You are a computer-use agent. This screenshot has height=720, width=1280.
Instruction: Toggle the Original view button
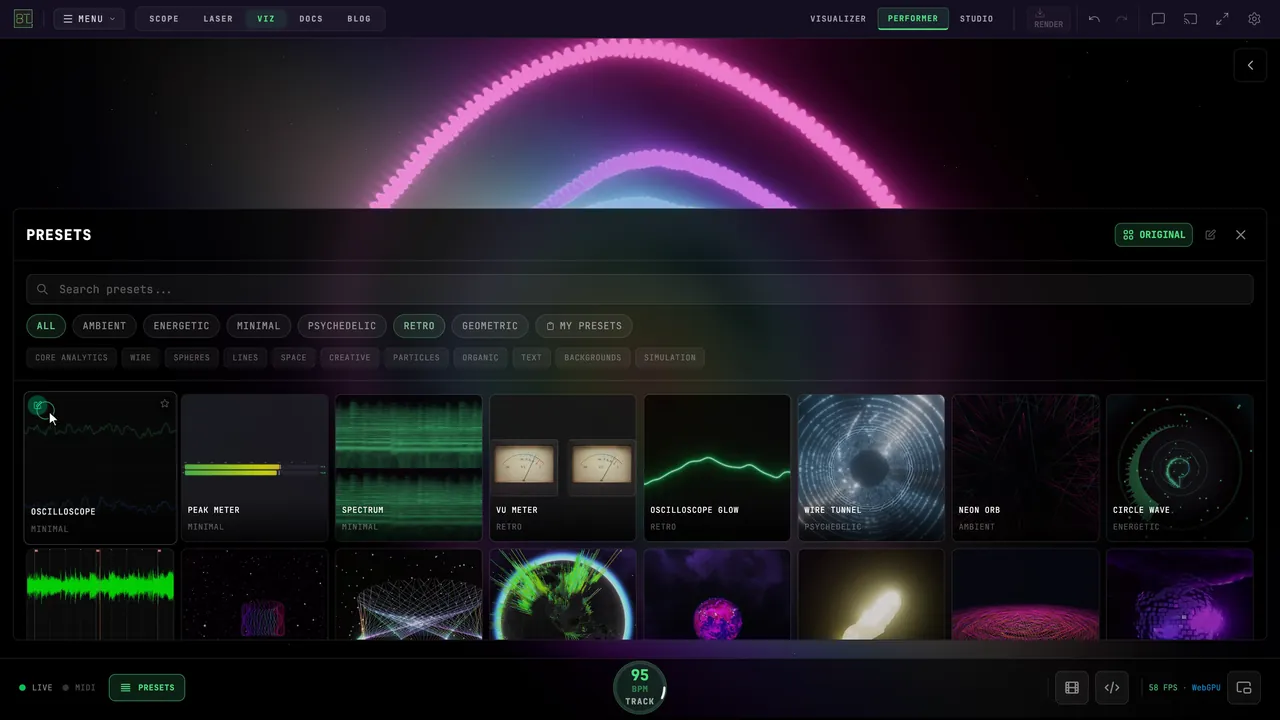1154,235
